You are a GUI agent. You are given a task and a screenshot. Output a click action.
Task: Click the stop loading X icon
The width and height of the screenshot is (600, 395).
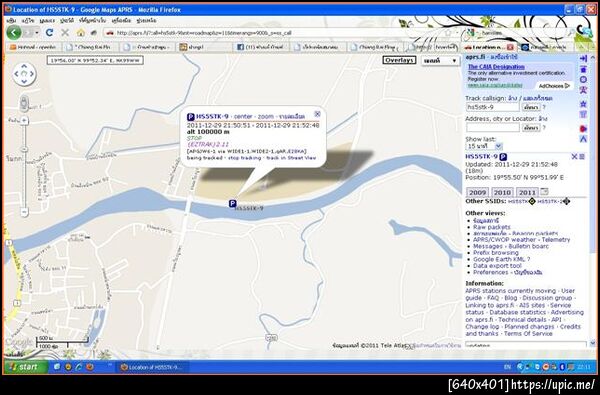coord(65,33)
